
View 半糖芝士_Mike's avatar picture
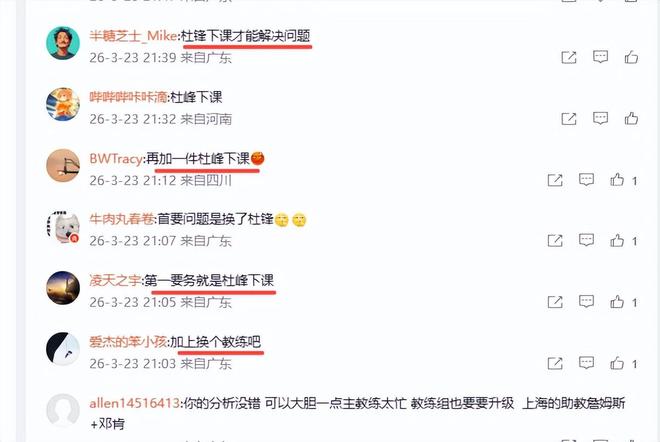63,43
